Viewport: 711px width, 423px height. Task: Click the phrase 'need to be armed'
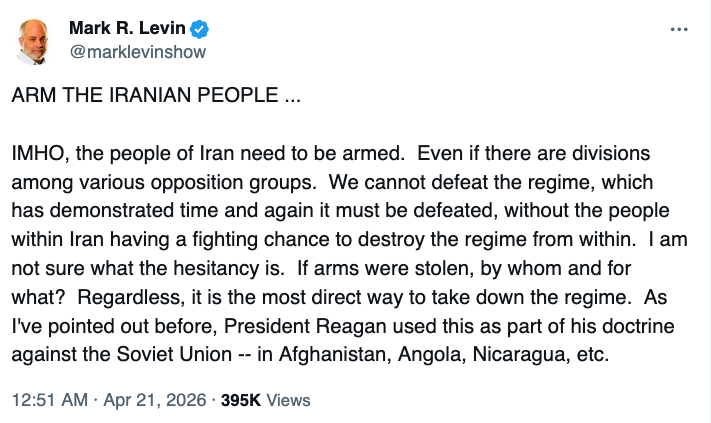[x=342, y=155]
